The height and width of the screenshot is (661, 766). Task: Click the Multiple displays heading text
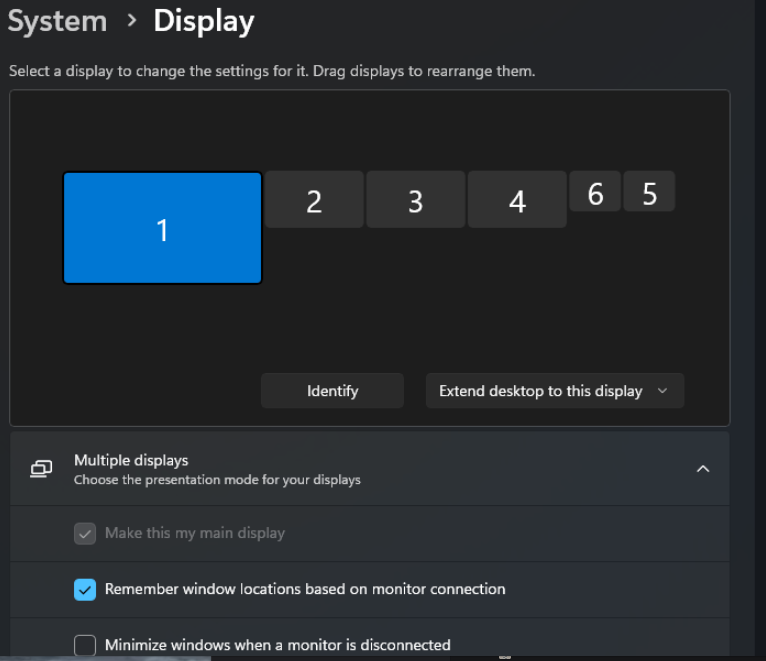coord(131,460)
